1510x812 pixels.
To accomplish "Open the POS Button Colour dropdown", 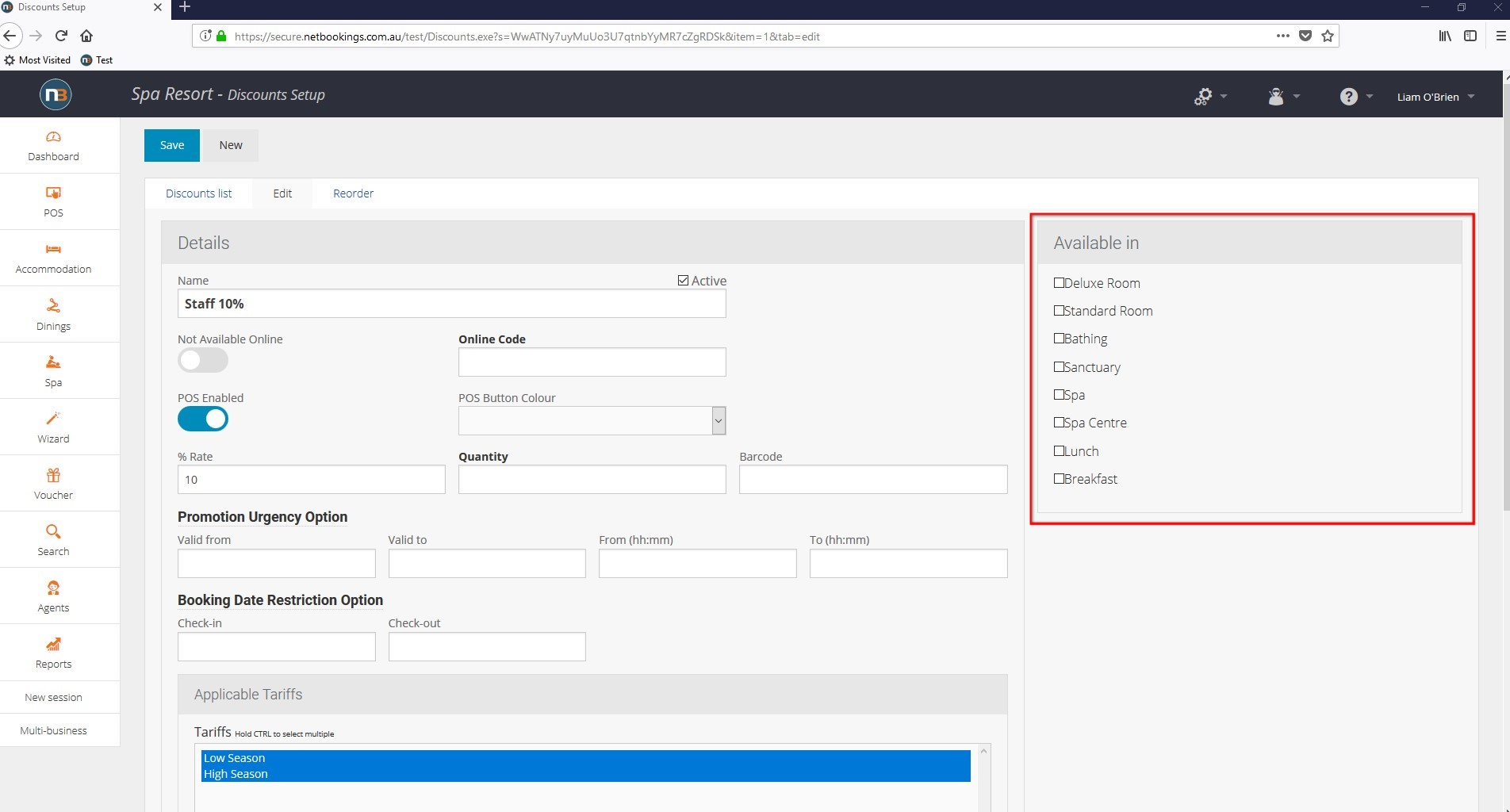I will tap(592, 420).
